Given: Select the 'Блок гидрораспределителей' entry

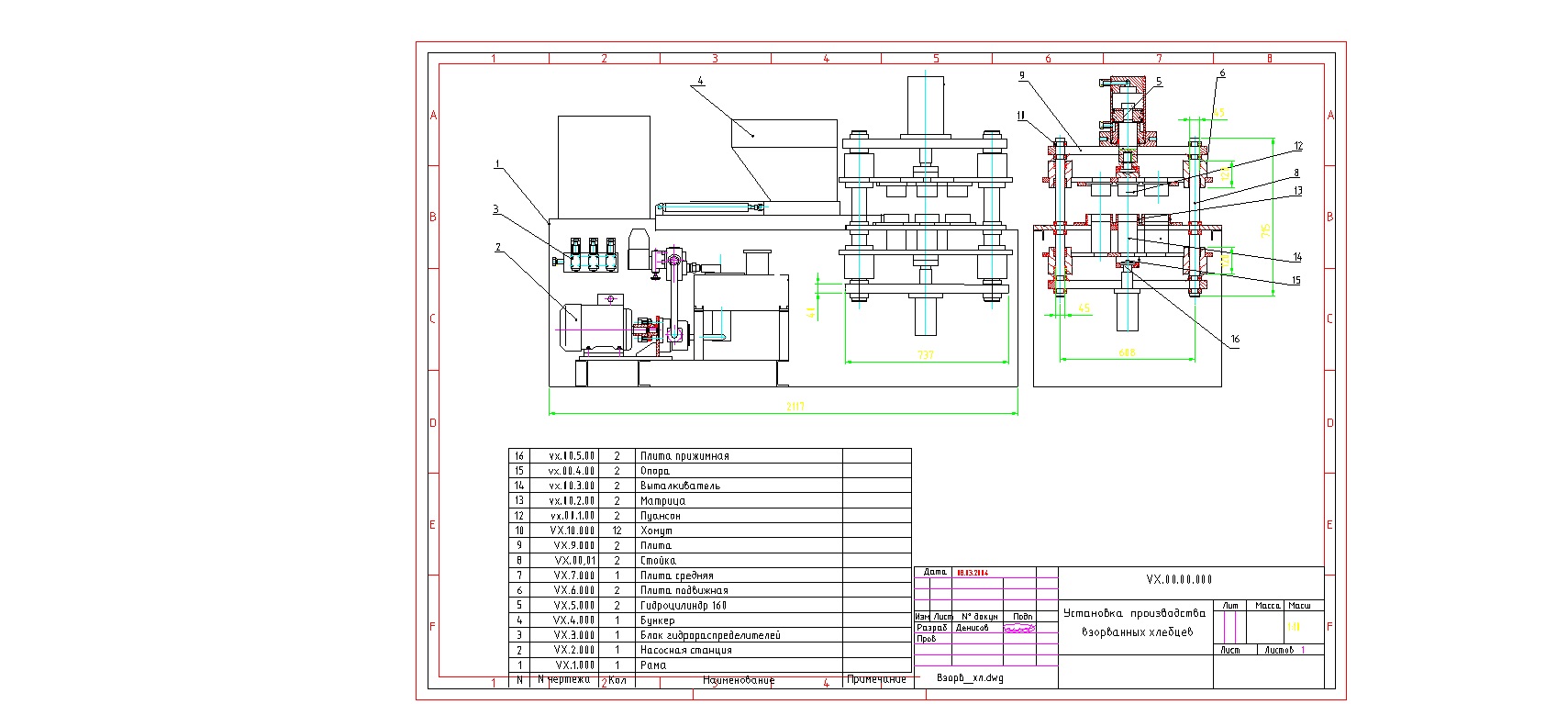Looking at the screenshot, I should click(x=710, y=635).
